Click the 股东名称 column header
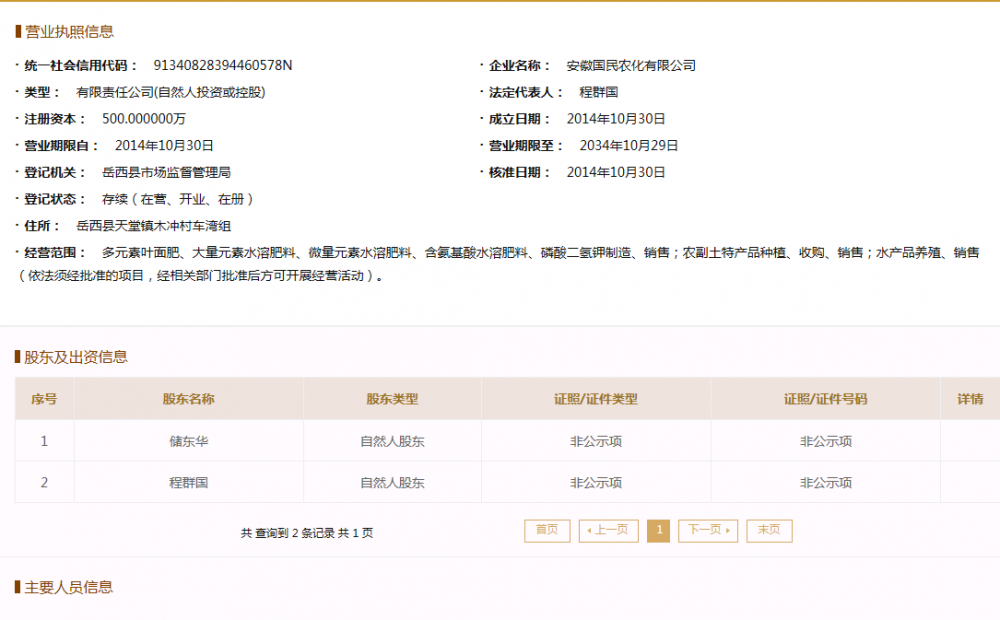The width and height of the screenshot is (1000, 620). pyautogui.click(x=189, y=399)
